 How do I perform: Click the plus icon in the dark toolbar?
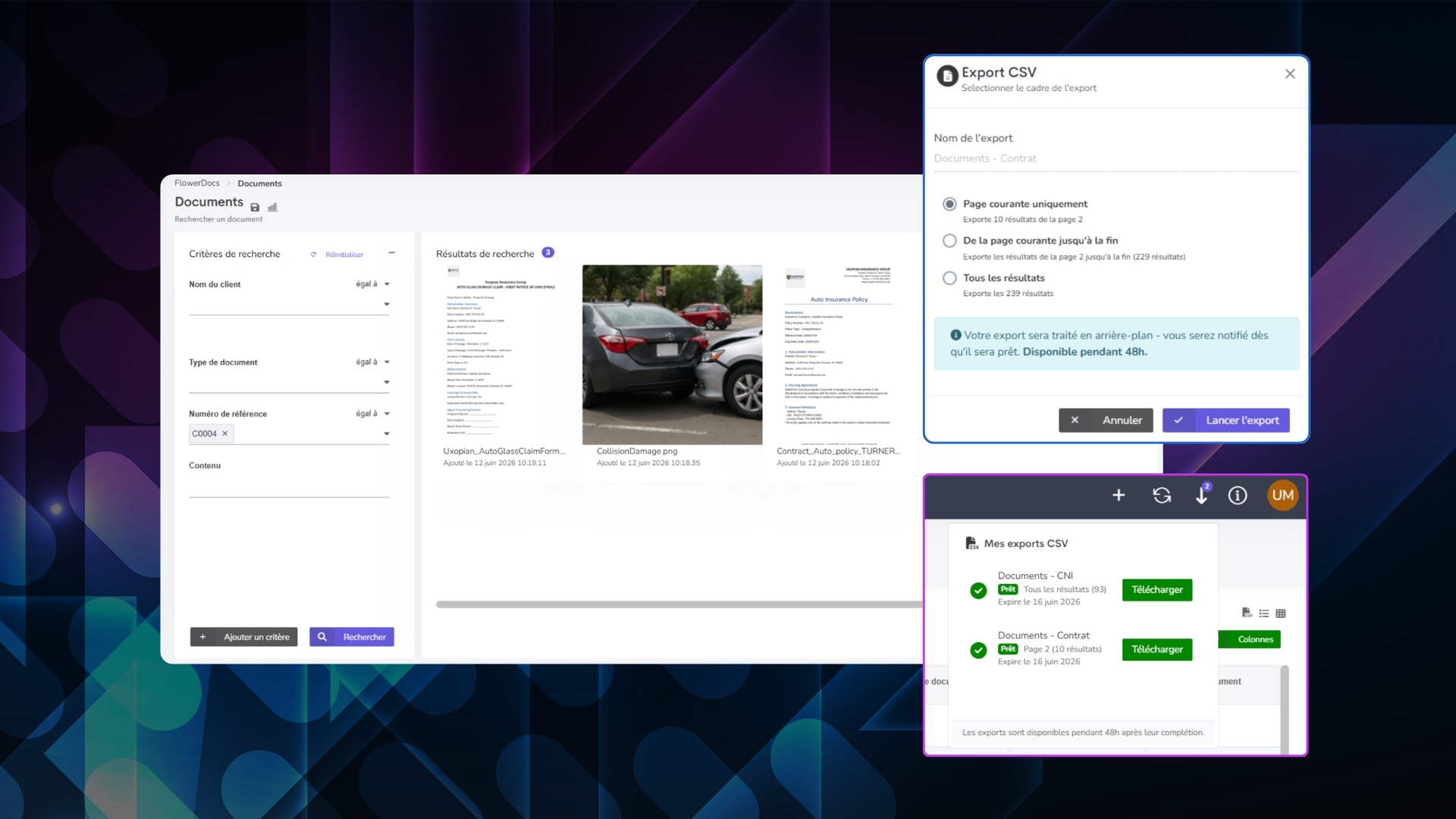[1119, 495]
